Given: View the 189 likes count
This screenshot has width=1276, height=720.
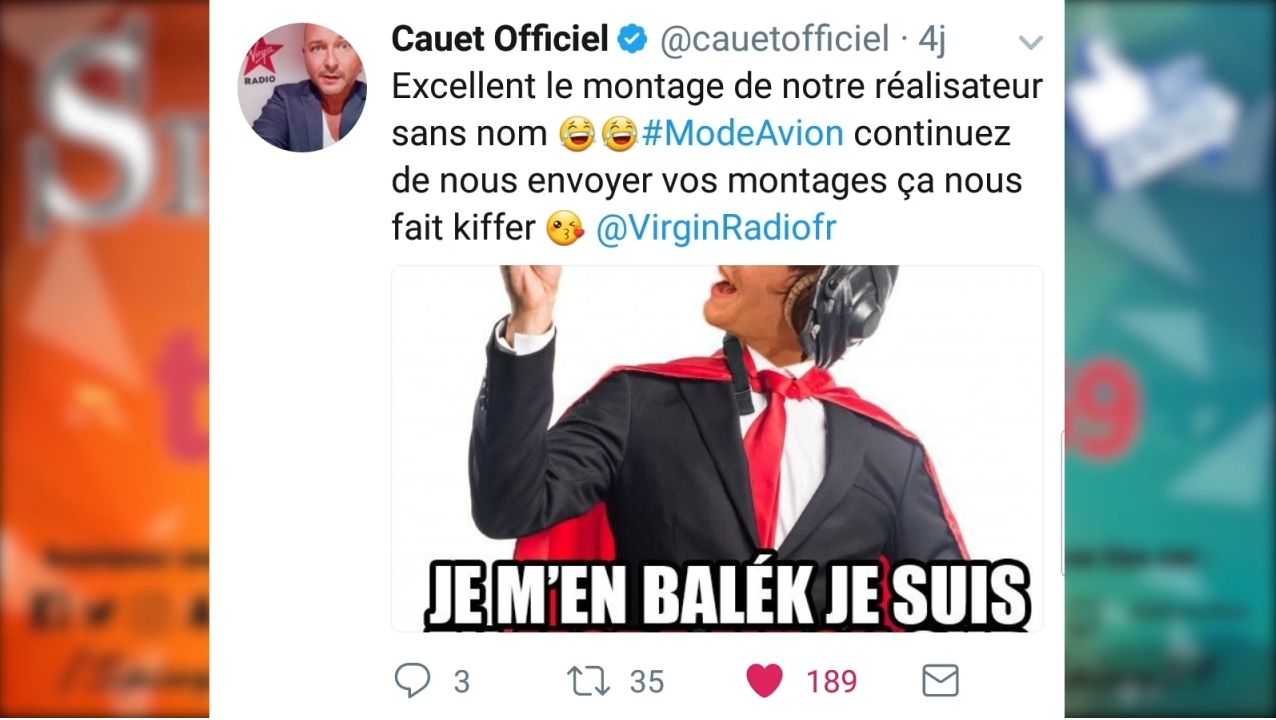Looking at the screenshot, I should pos(832,682).
